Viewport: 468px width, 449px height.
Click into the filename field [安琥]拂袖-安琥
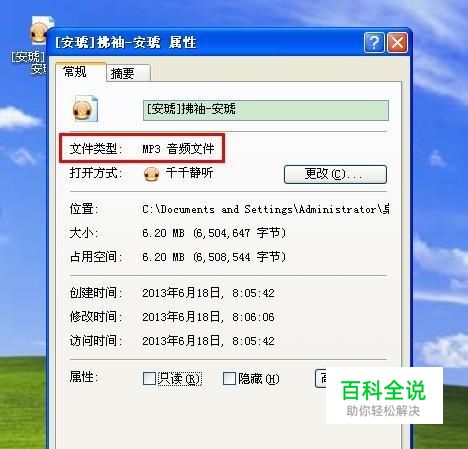266,110
